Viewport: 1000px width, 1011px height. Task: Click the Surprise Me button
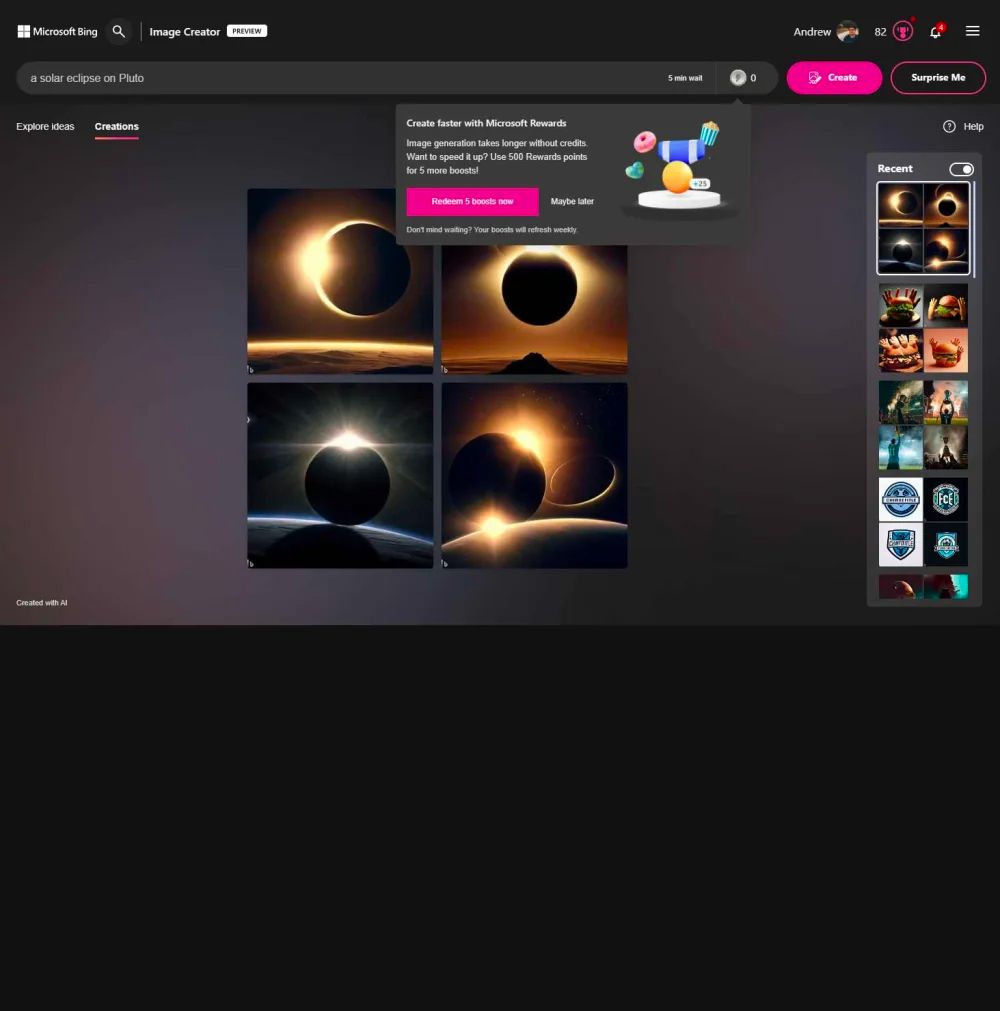938,78
